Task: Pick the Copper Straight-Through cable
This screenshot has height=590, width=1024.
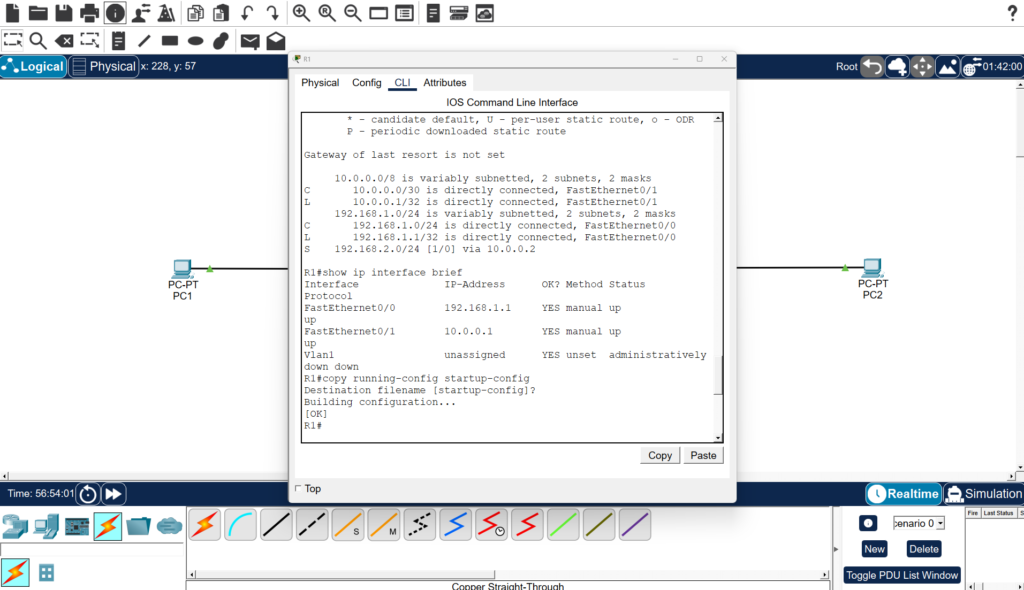Action: [x=276, y=524]
